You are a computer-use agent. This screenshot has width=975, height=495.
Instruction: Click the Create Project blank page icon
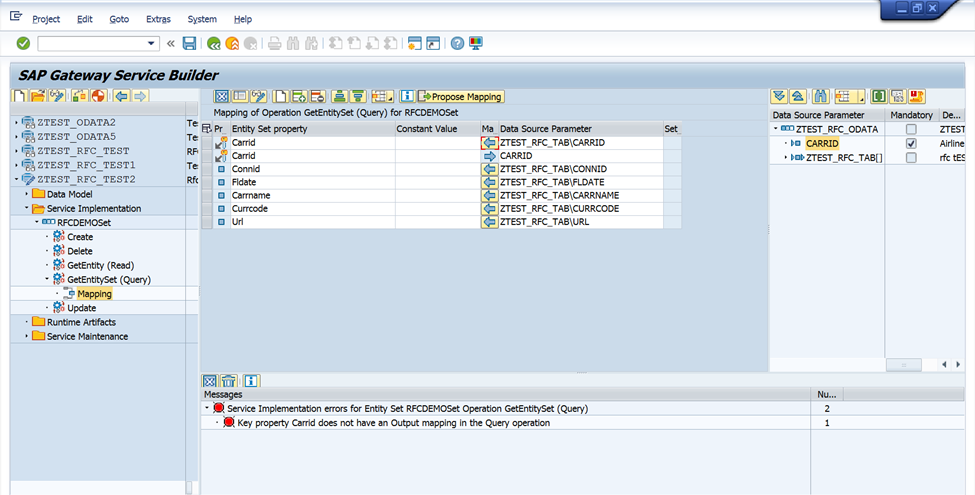pyautogui.click(x=20, y=96)
